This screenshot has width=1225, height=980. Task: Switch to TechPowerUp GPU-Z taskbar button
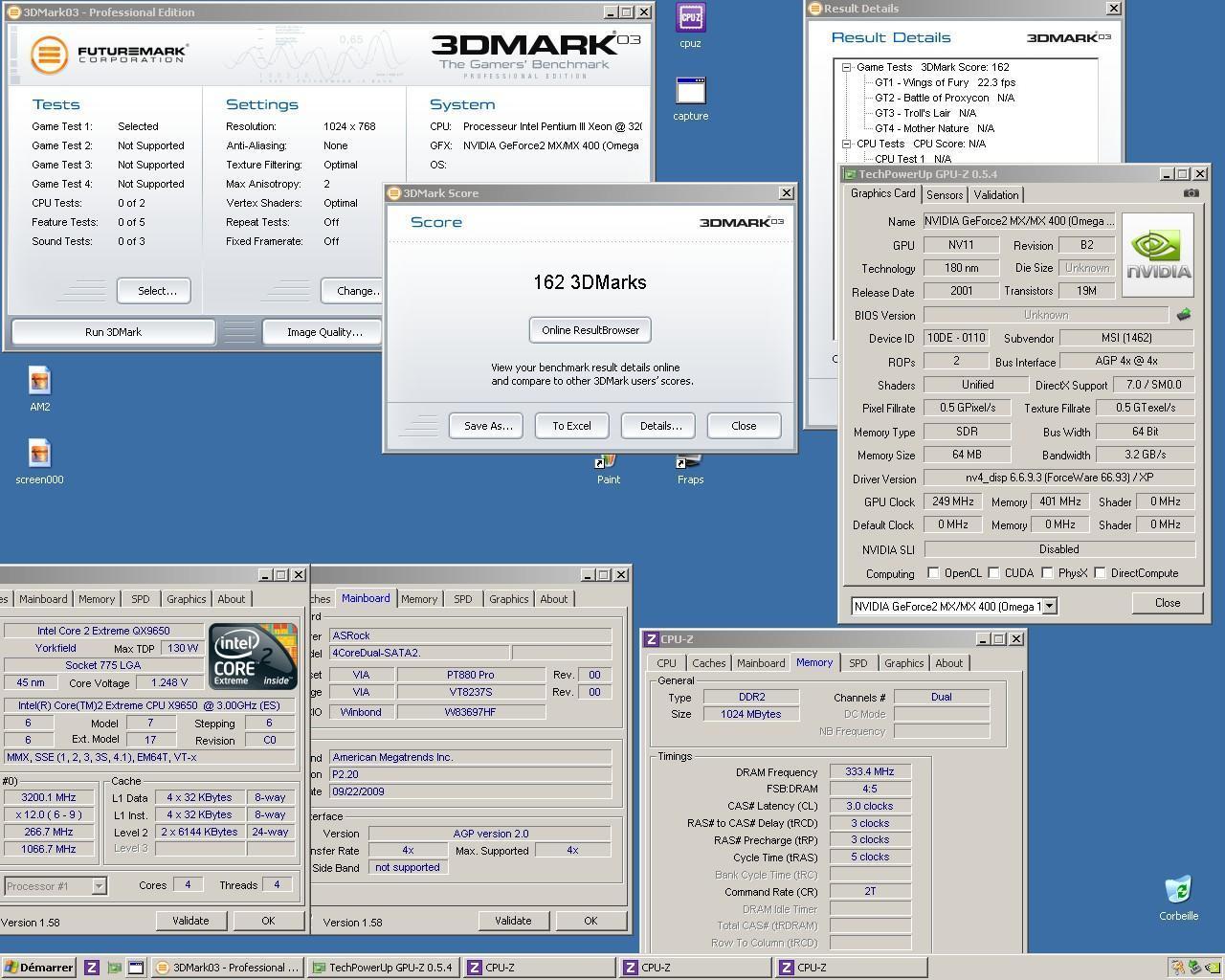383,968
